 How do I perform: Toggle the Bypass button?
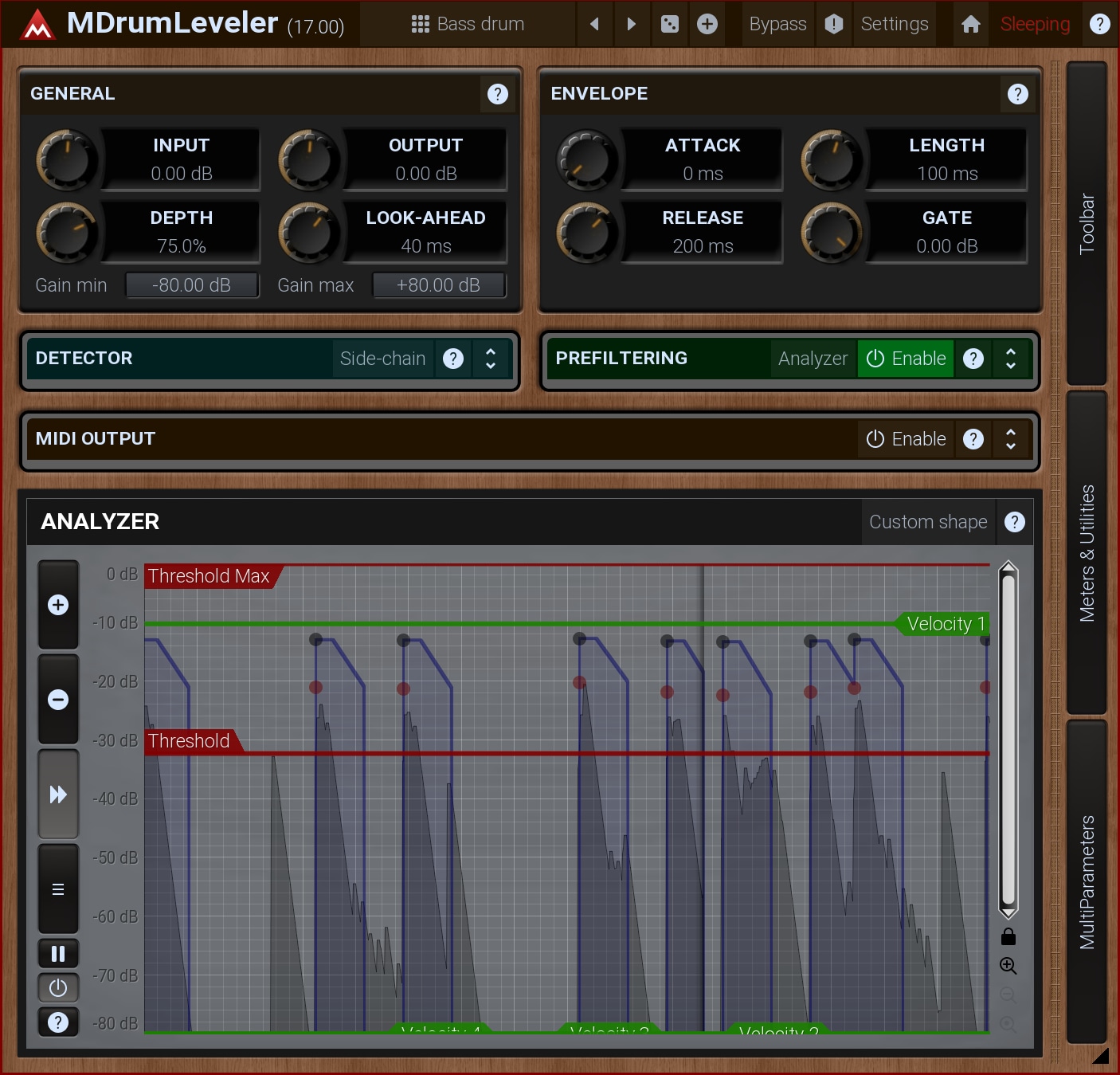point(777,24)
